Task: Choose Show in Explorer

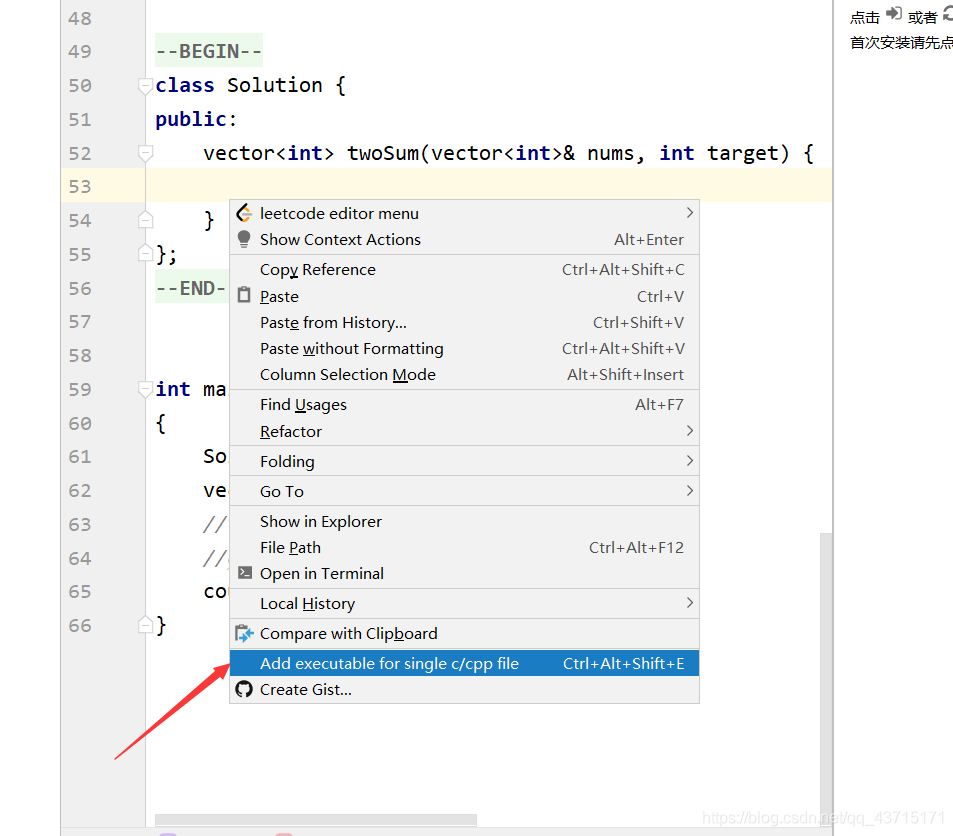Action: pyautogui.click(x=464, y=522)
